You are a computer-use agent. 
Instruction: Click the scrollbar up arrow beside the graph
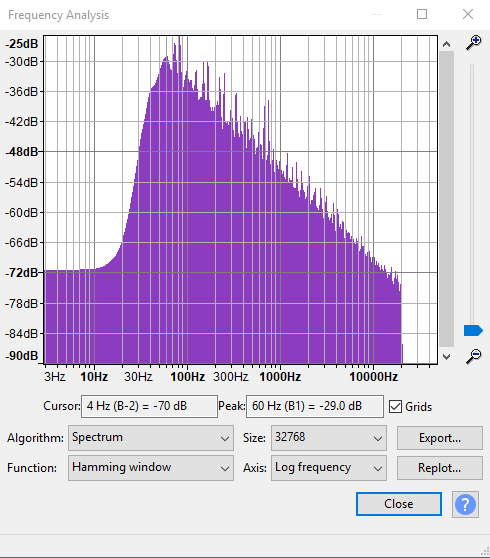pos(446,44)
